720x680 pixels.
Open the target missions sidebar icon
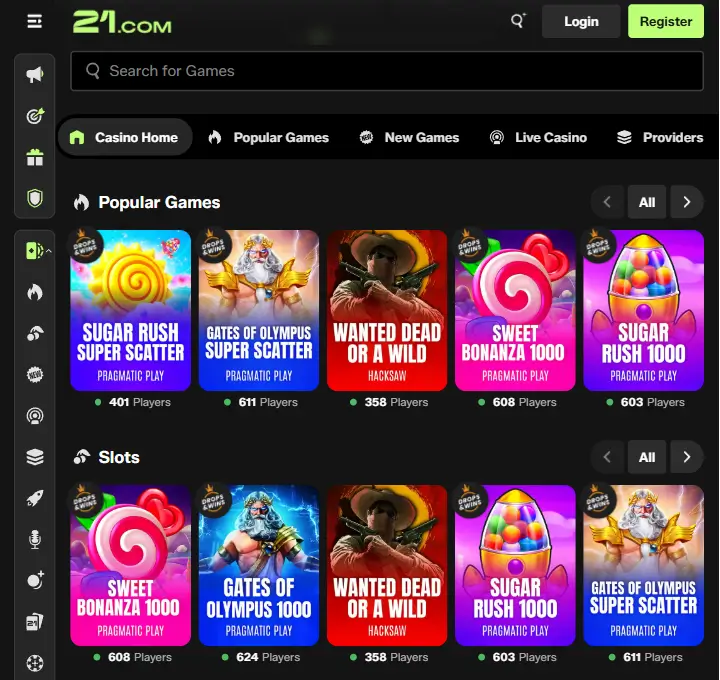coord(35,116)
